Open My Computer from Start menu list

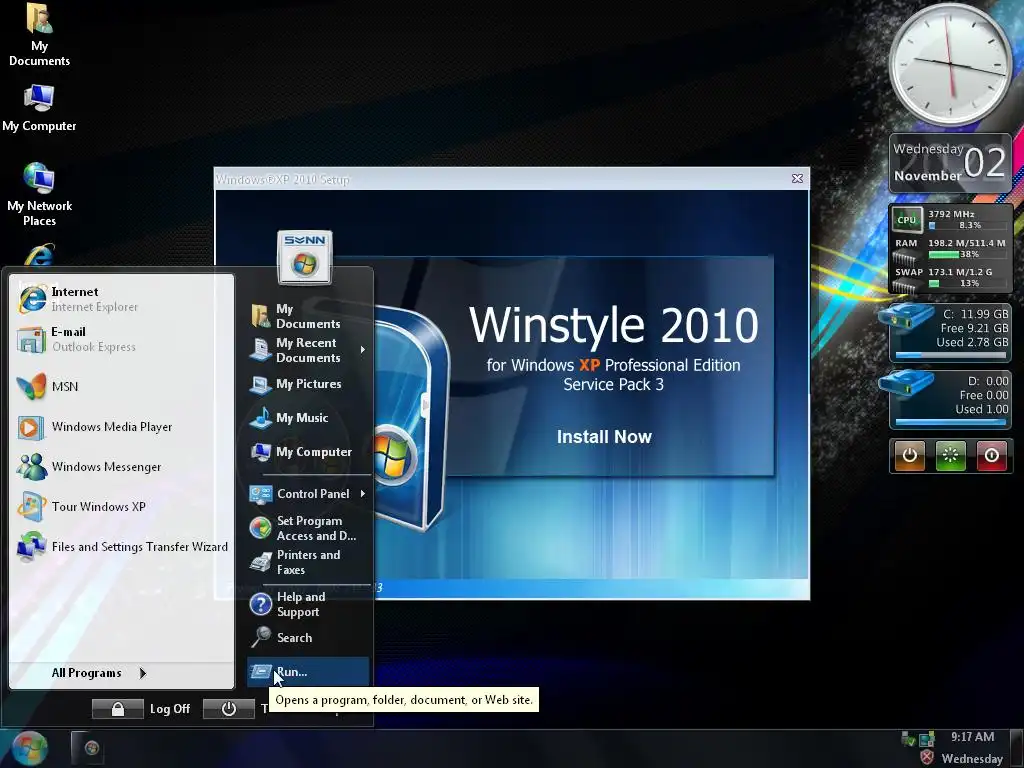[308, 452]
